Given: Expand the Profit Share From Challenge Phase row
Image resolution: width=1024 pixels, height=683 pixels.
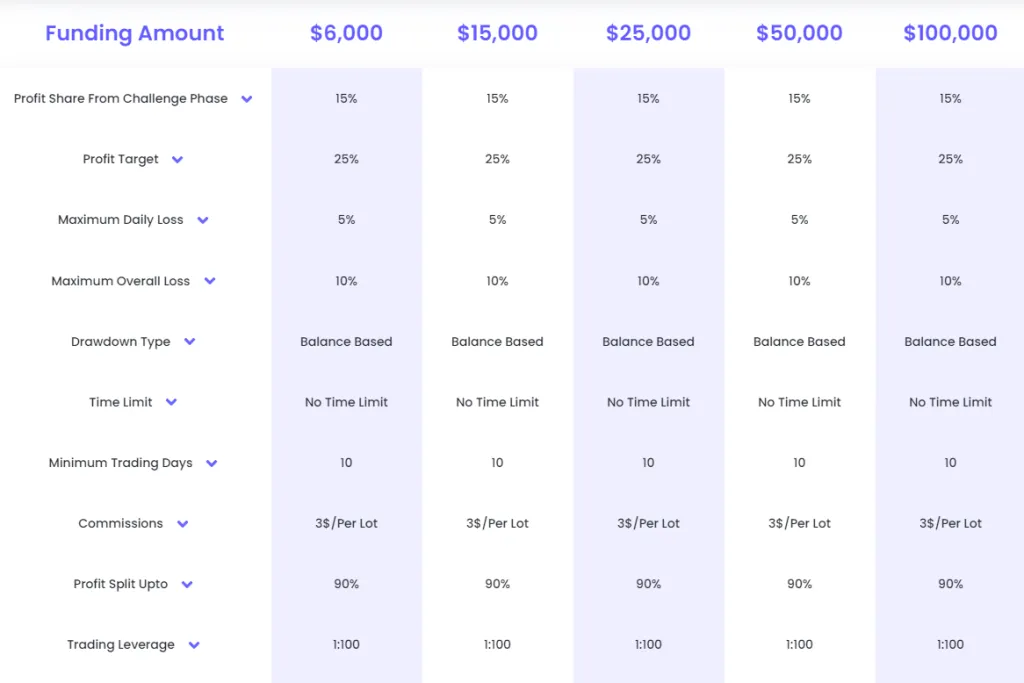Looking at the screenshot, I should click(x=245, y=99).
